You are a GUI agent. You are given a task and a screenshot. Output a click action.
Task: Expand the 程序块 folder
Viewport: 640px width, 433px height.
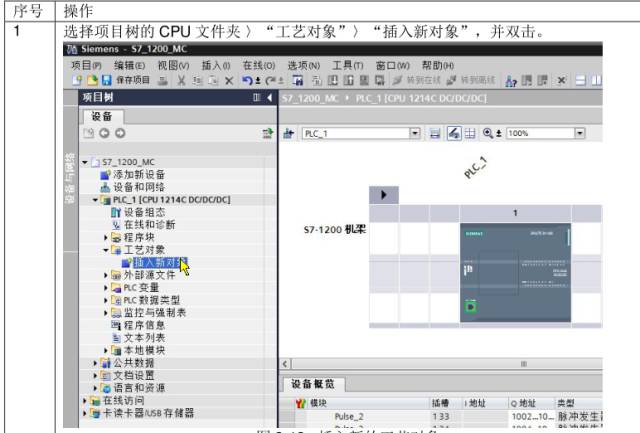pos(106,238)
